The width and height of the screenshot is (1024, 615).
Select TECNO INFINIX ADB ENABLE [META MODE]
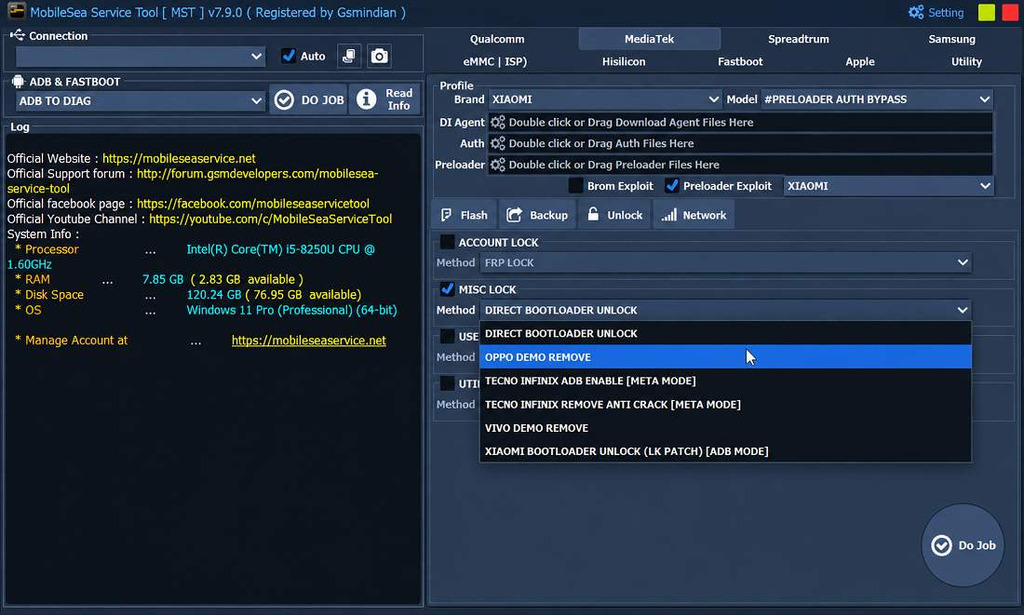coord(725,381)
